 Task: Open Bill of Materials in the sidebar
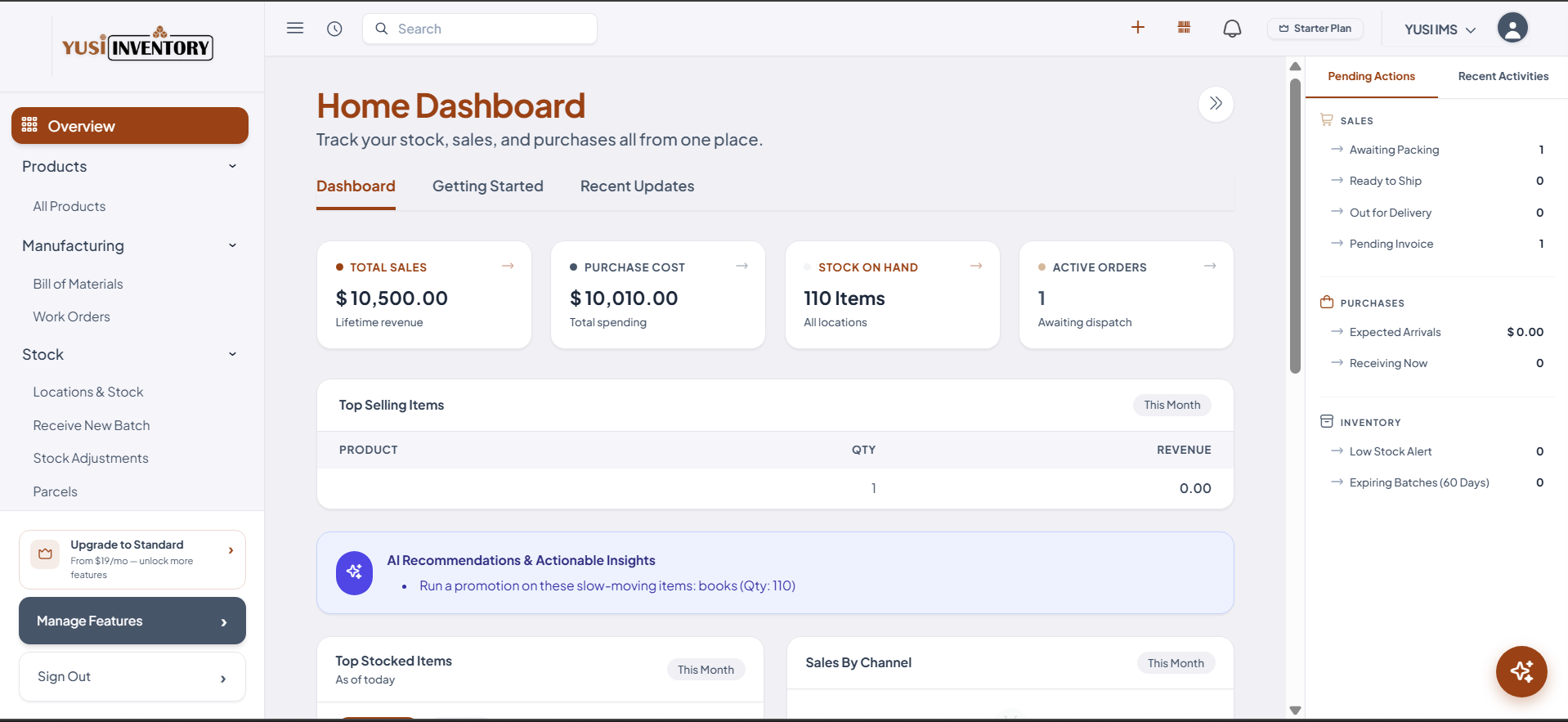78,284
